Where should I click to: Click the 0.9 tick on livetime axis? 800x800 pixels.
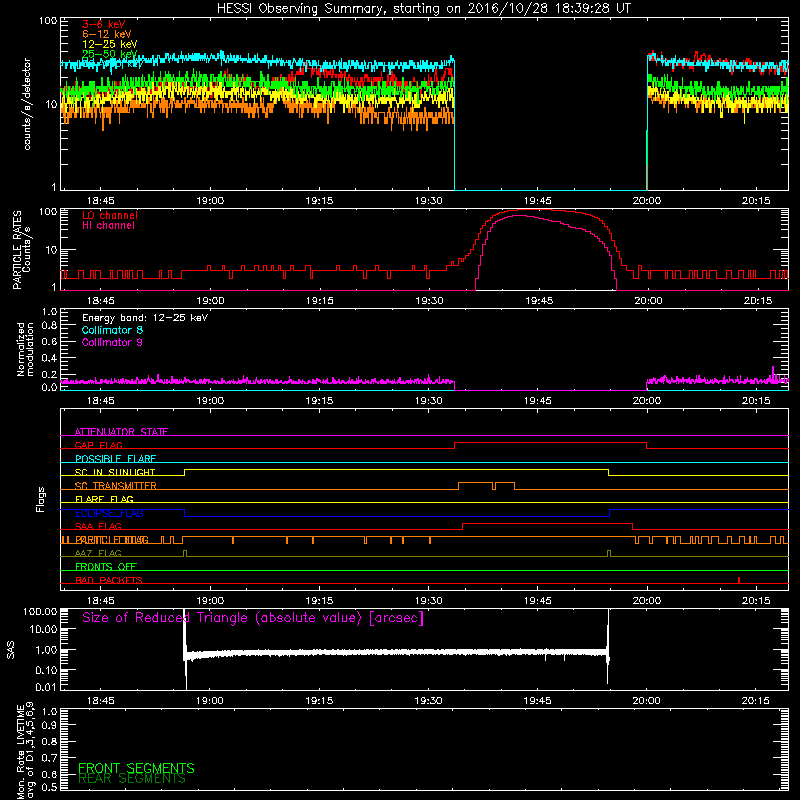tap(49, 726)
